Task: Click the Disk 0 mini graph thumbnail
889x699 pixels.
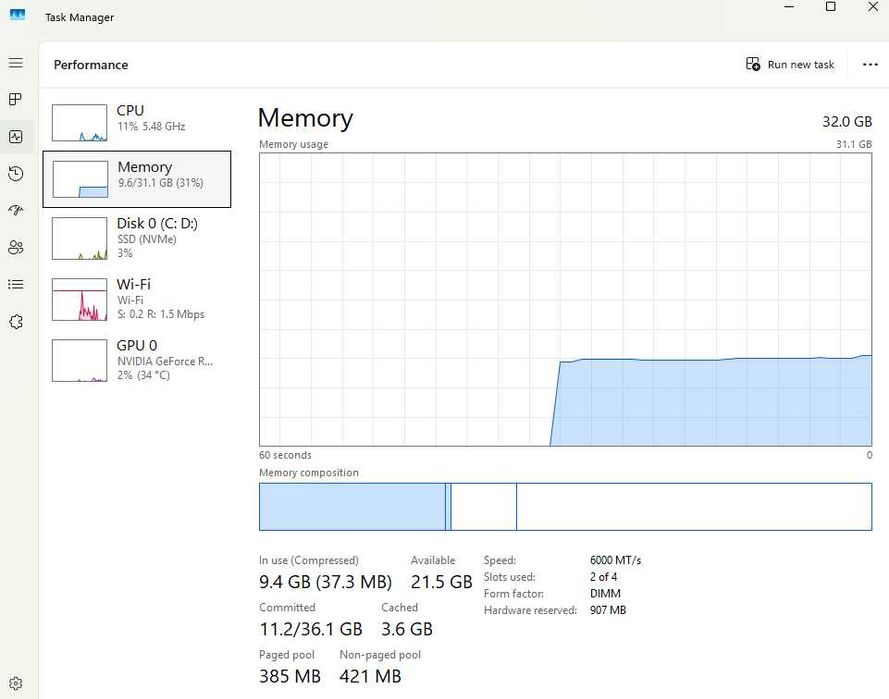Action: (79, 239)
